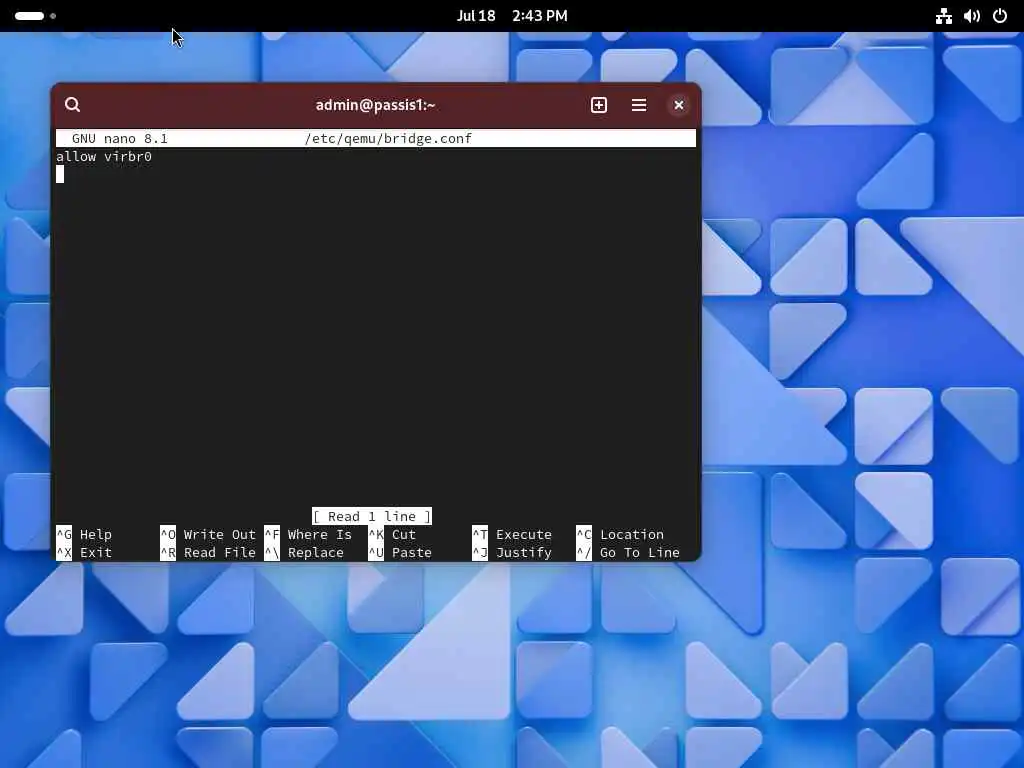Screen dimensions: 1024x768
Task: Click the ^T Execute shortcut
Action: [x=512, y=534]
